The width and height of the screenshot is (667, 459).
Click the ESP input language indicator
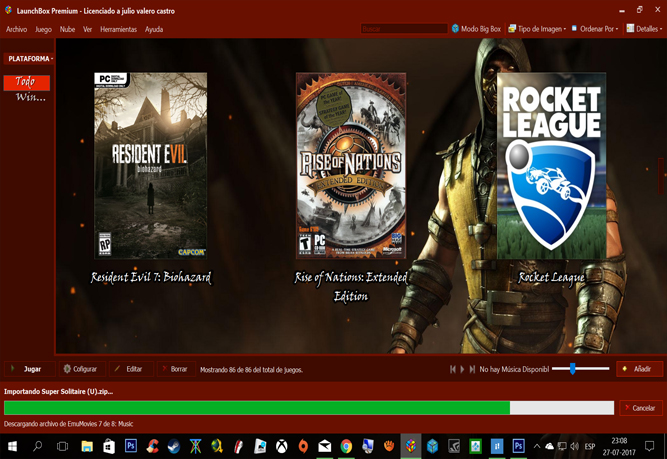590,446
